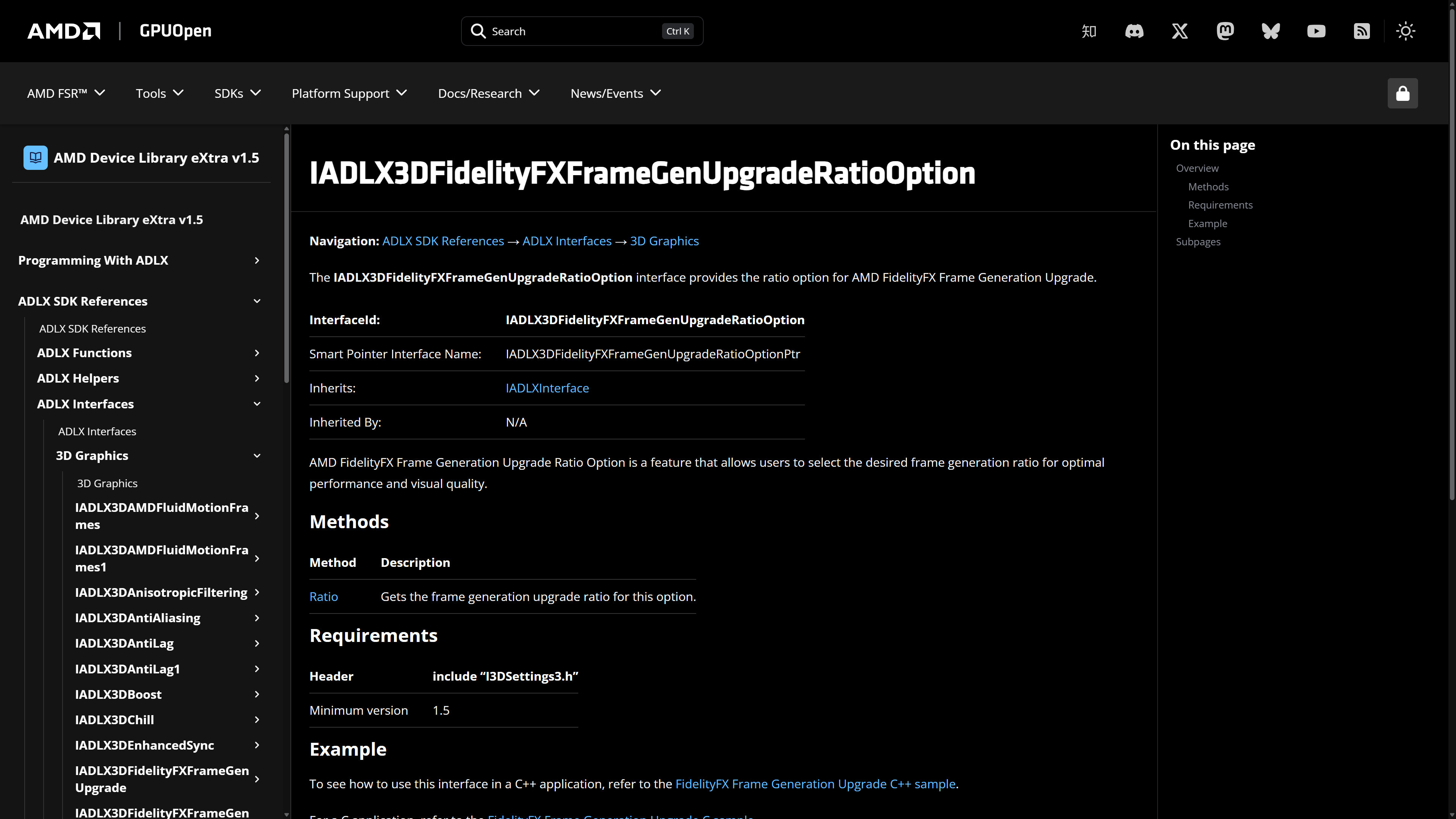This screenshot has width=1456, height=819.
Task: Open the Bluesky butterfly icon link
Action: pos(1271,31)
